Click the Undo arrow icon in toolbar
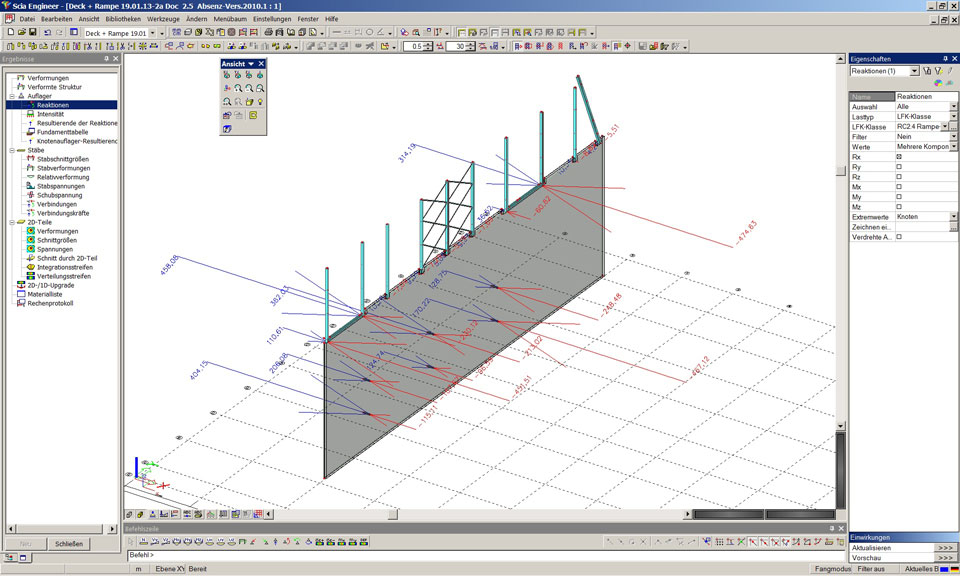The image size is (960, 576). coord(47,33)
